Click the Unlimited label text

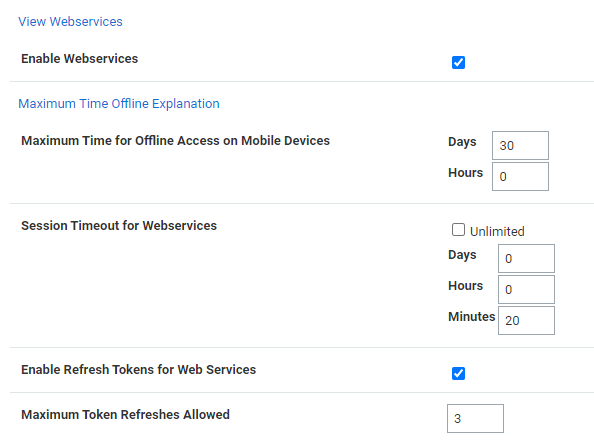(497, 231)
